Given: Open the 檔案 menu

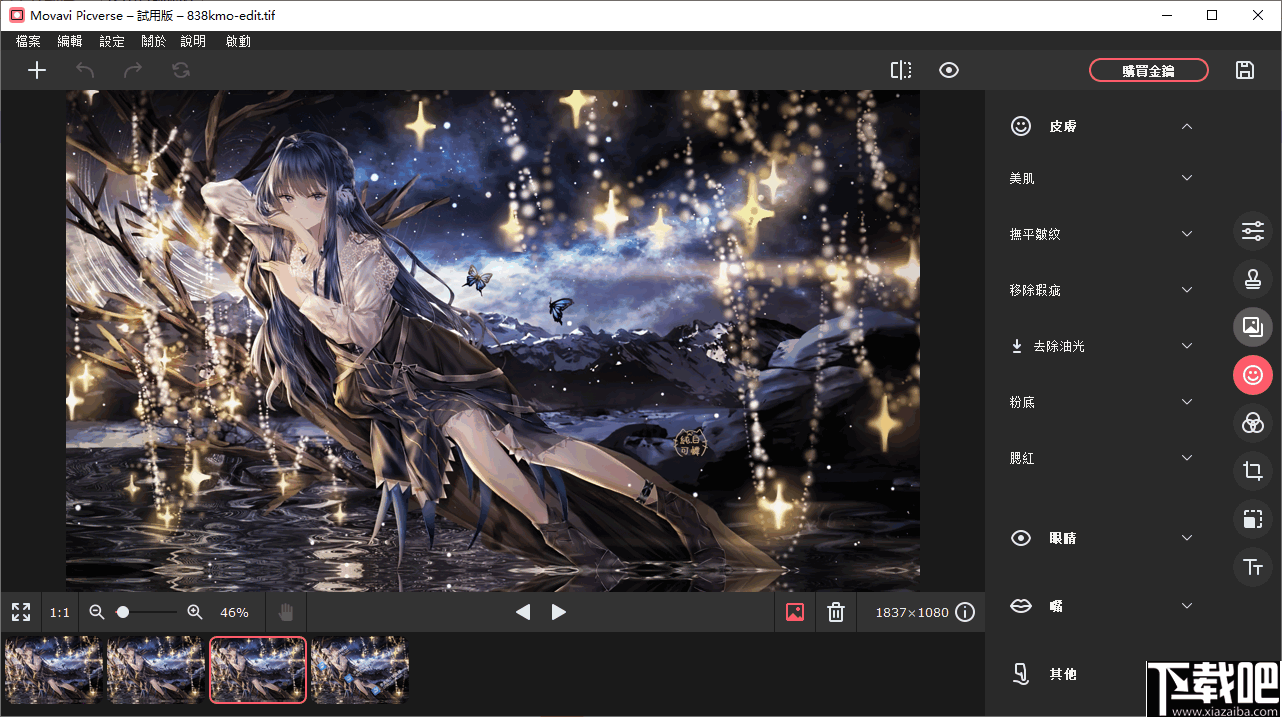Looking at the screenshot, I should coord(28,41).
